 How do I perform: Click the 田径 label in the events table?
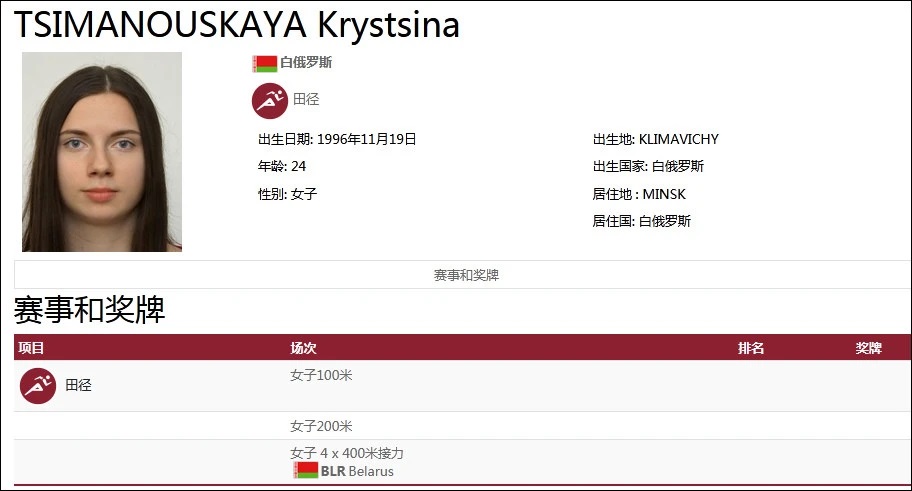click(x=78, y=385)
